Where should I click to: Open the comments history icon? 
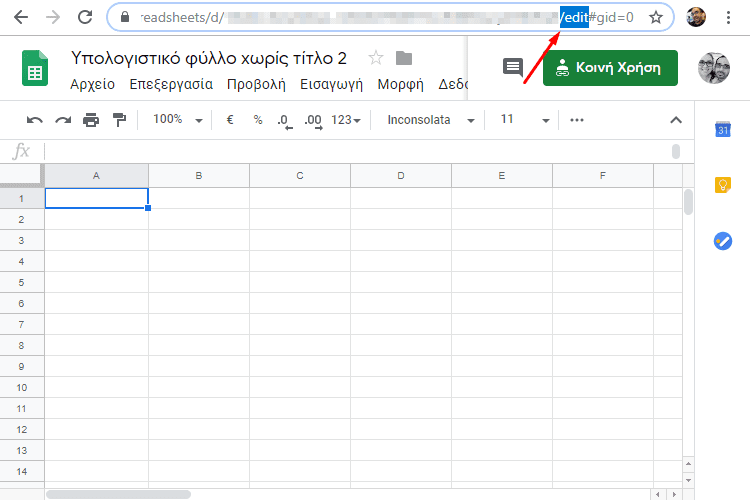point(513,67)
